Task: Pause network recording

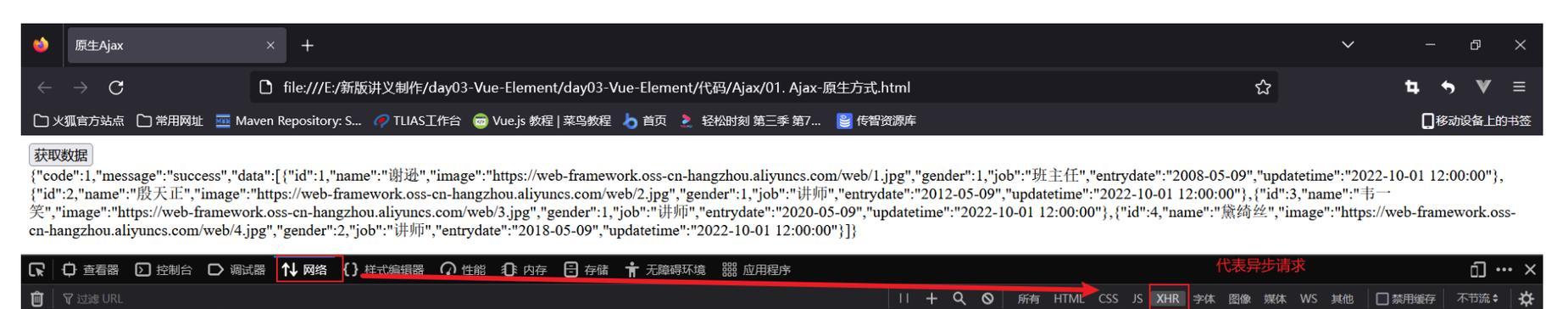Action: coord(904,298)
